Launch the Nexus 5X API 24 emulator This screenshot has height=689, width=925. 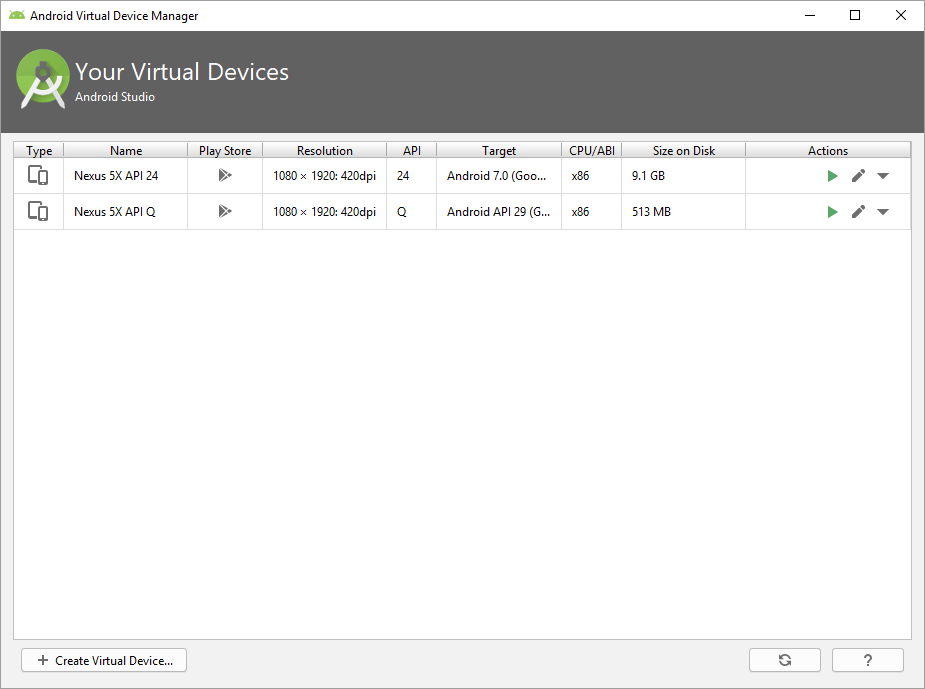pyautogui.click(x=832, y=176)
